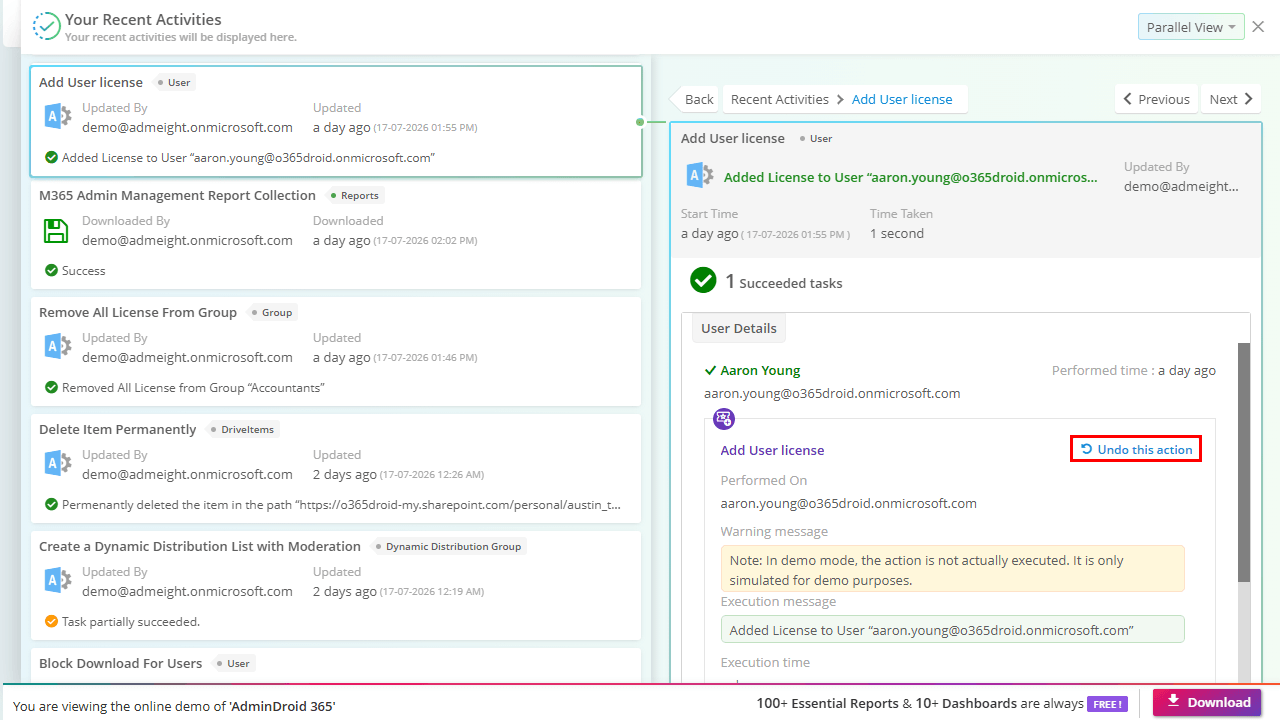Click Undo this action link

(x=1136, y=450)
